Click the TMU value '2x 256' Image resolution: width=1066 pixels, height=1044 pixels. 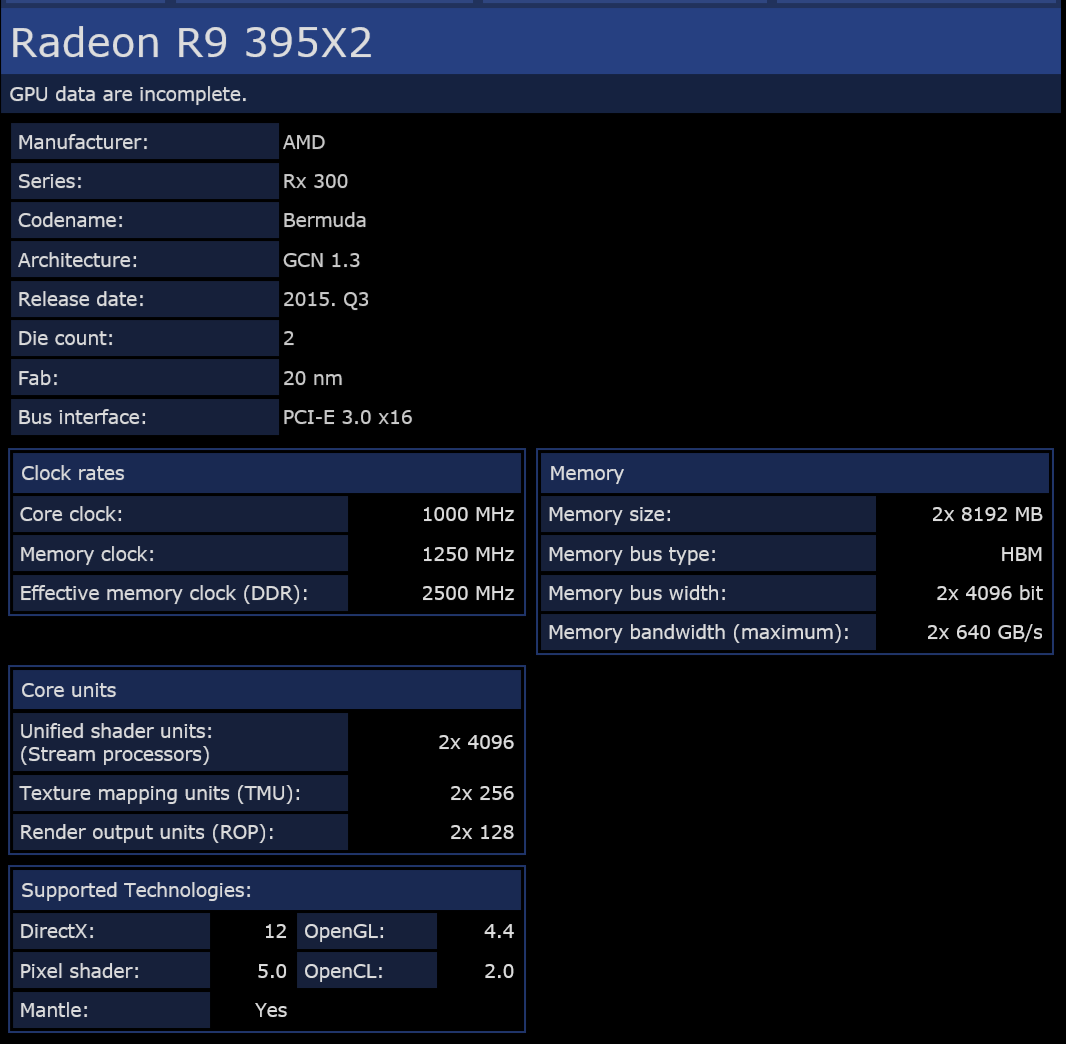click(x=482, y=793)
